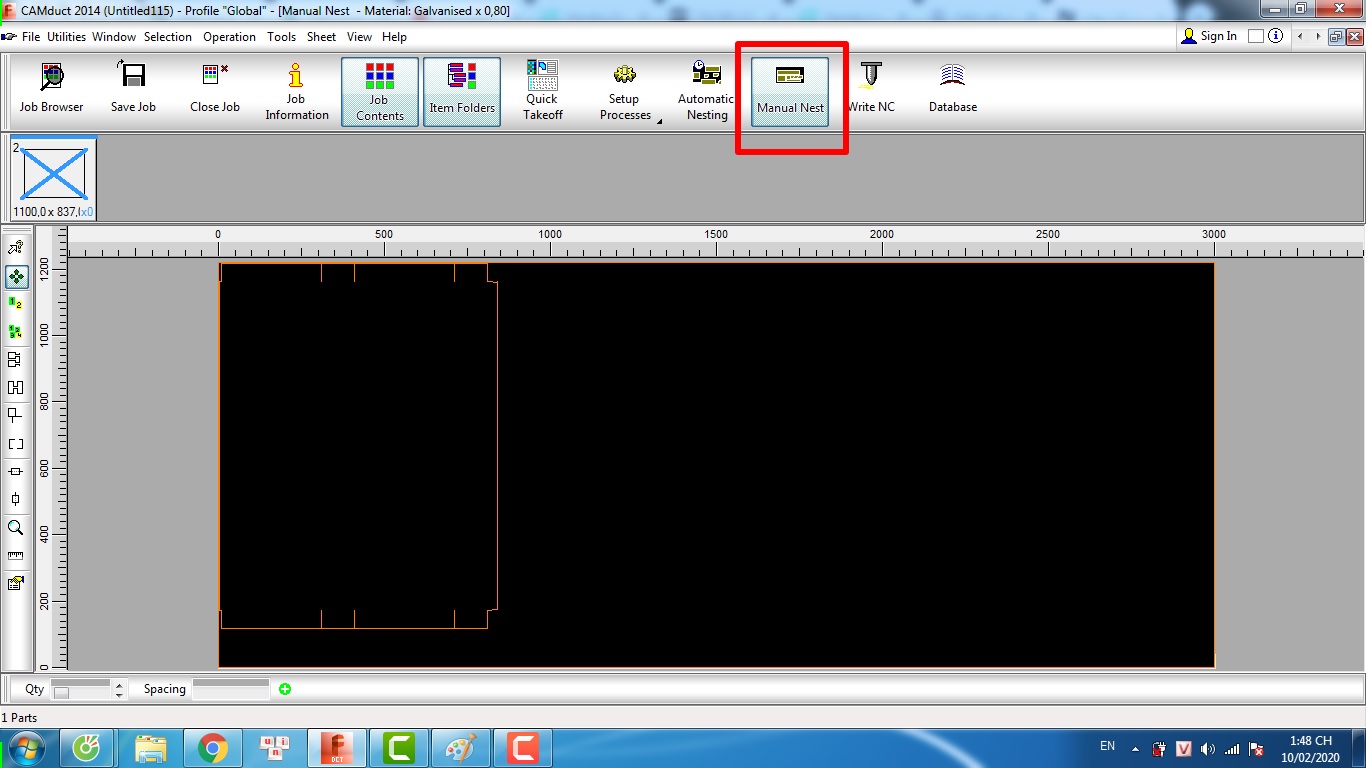Open the Windows Start menu
The width and height of the screenshot is (1366, 768).
(x=25, y=748)
